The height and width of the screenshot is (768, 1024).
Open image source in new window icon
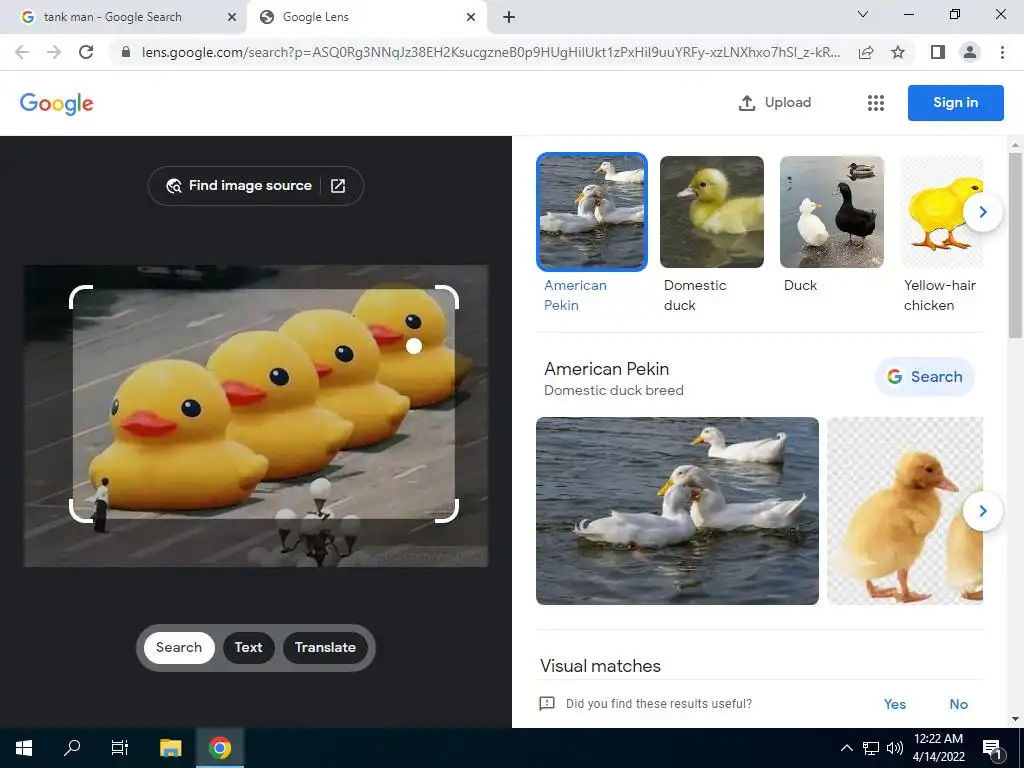coord(338,186)
